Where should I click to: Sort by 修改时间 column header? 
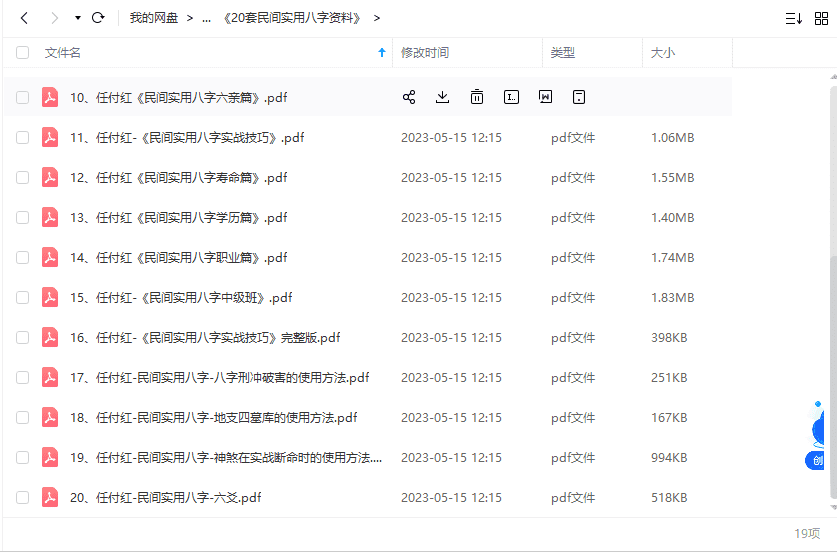[x=425, y=53]
